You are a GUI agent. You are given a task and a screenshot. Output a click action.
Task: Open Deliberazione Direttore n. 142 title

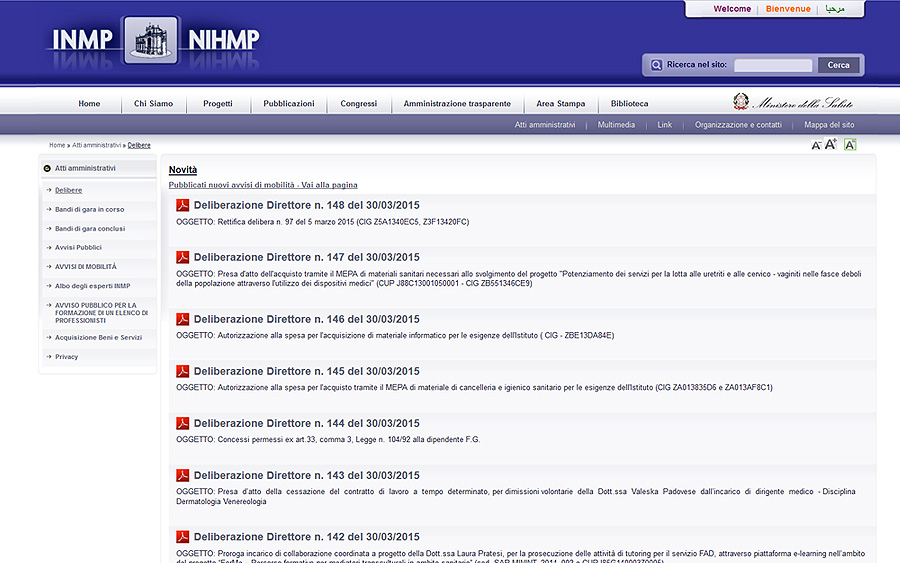[x=307, y=537]
